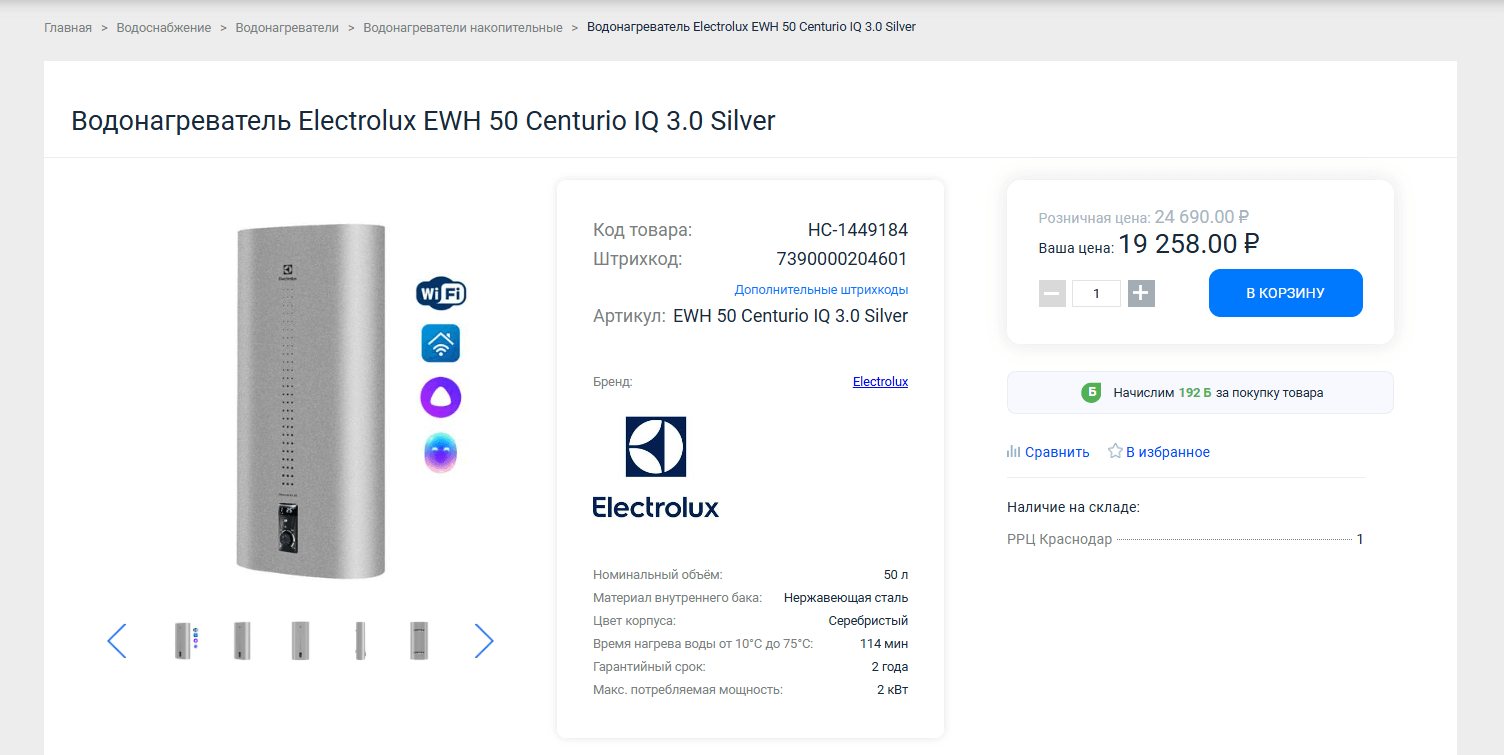Click the Electrolux brand logo image
This screenshot has height=755, width=1504.
tap(656, 467)
